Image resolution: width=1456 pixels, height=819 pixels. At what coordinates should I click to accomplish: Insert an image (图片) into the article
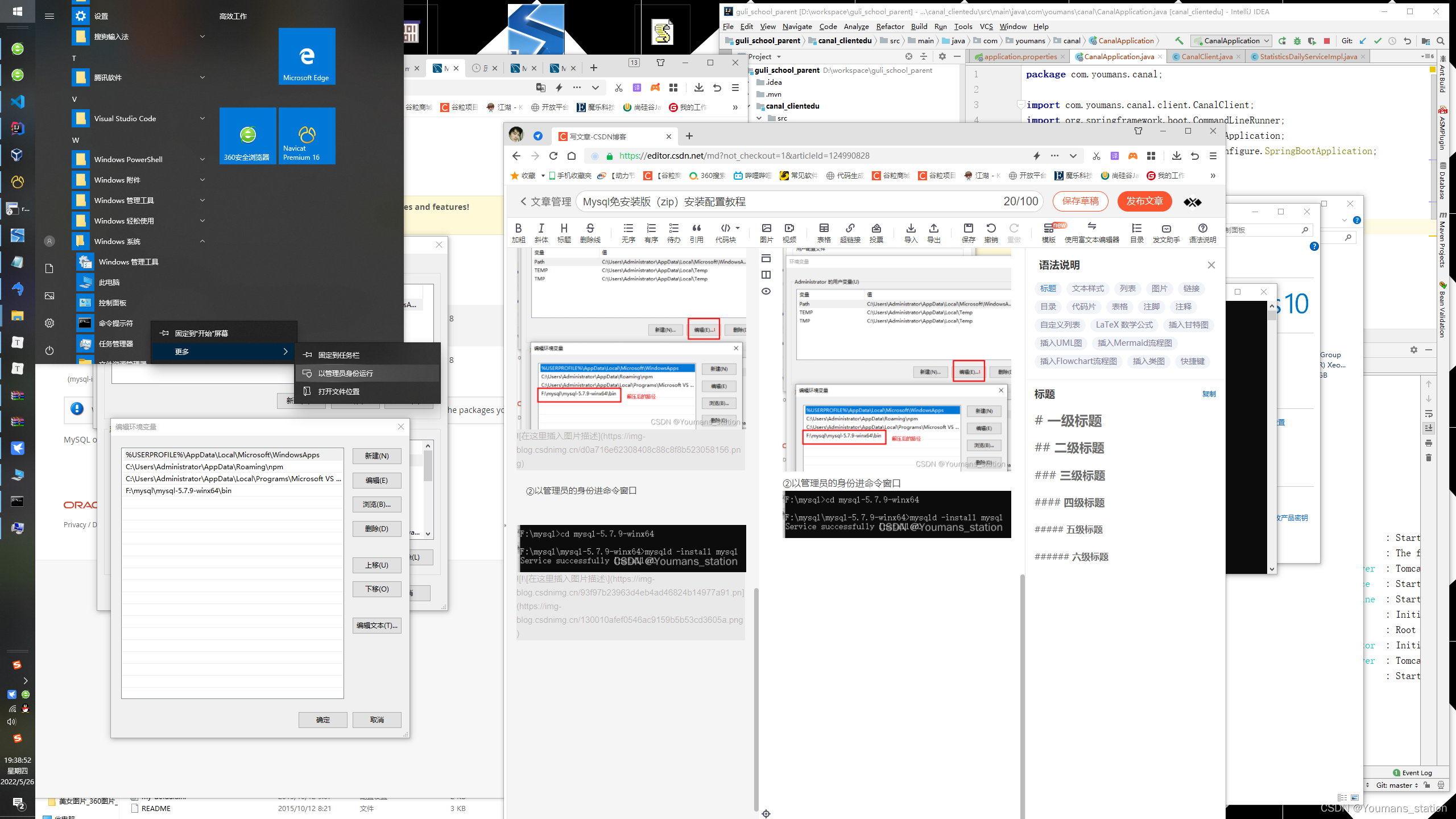(766, 233)
